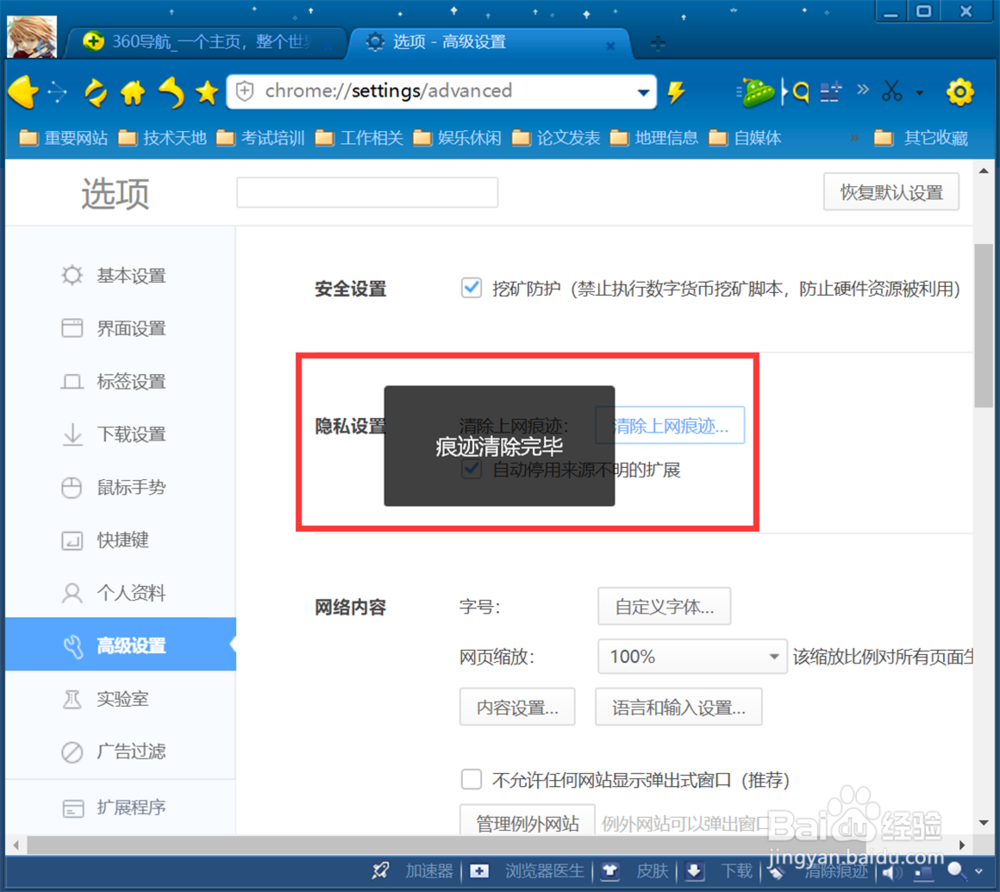Close the 选项 - 高级设置 tab
Screen dimensions: 1000x892
coord(611,45)
